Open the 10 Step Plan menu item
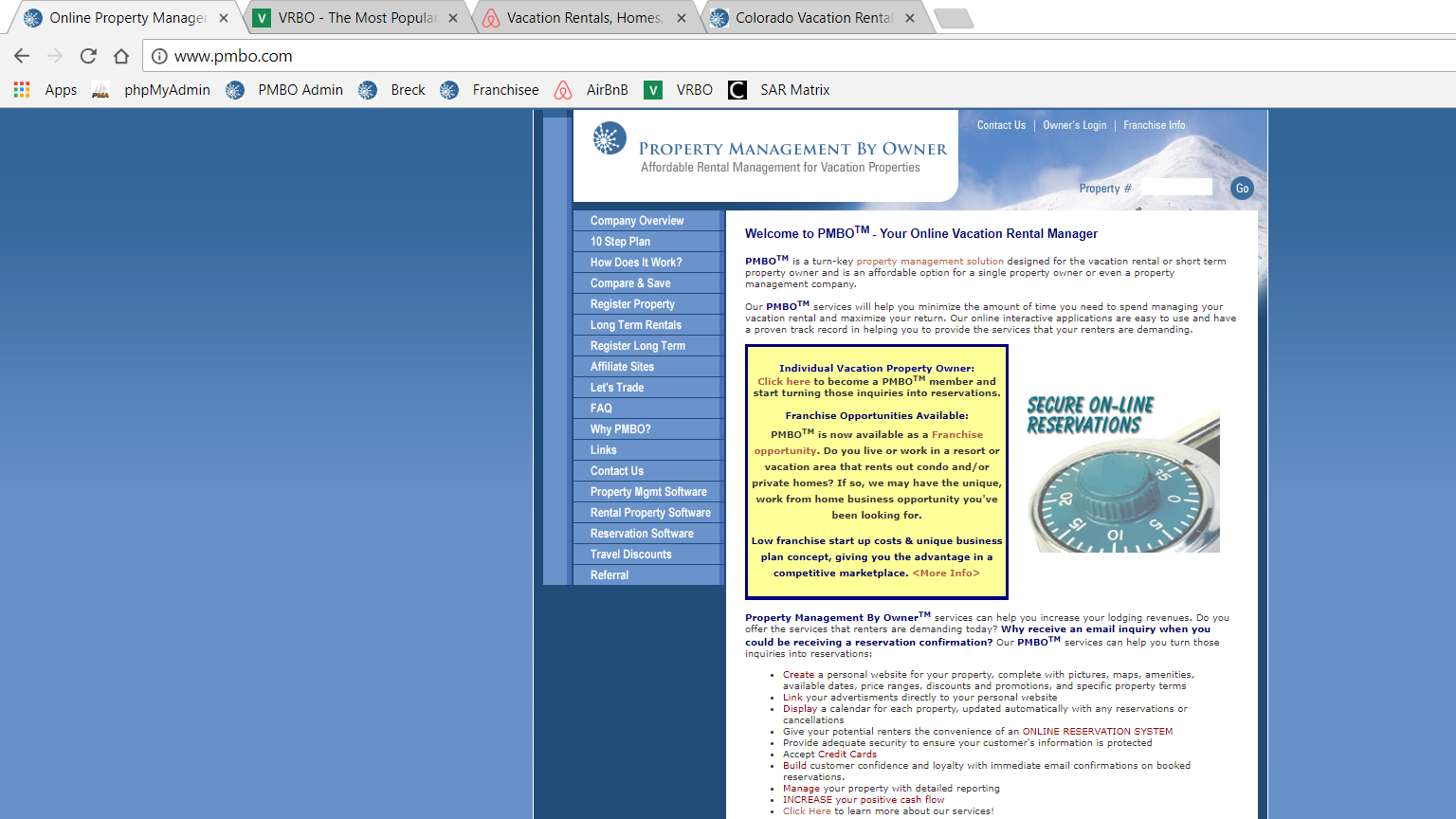The width and height of the screenshot is (1456, 819). (x=648, y=241)
